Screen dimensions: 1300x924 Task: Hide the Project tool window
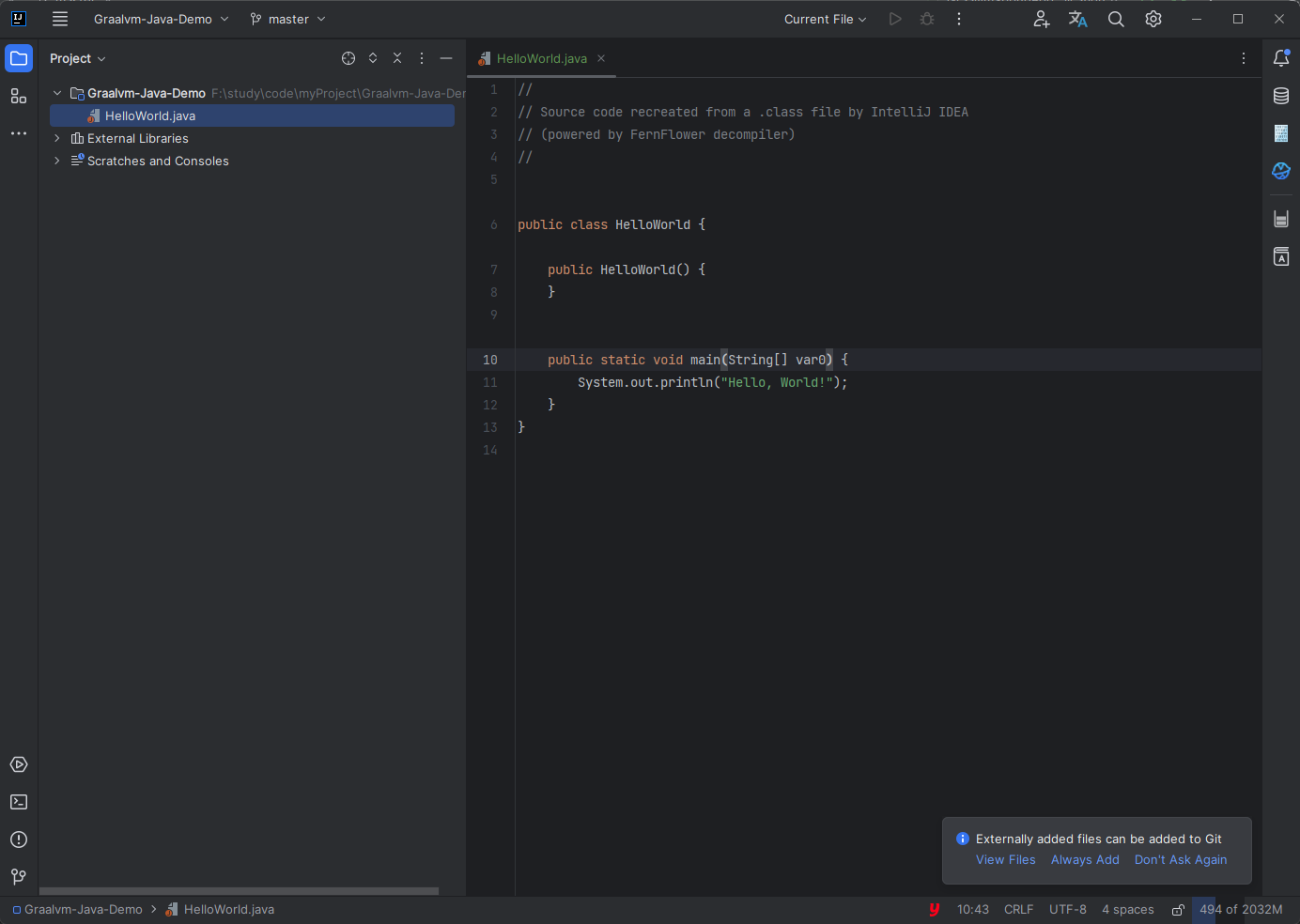(x=446, y=58)
